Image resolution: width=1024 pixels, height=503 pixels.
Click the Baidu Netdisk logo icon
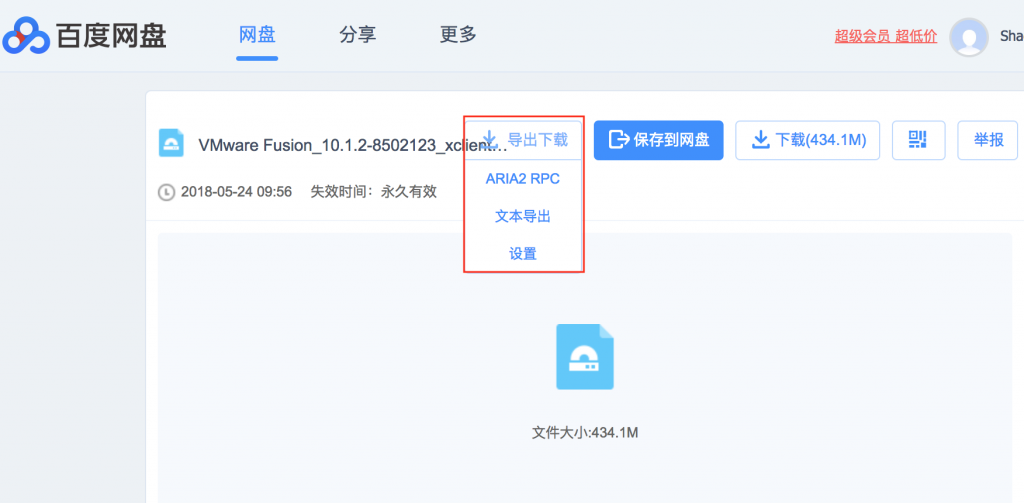[x=26, y=35]
